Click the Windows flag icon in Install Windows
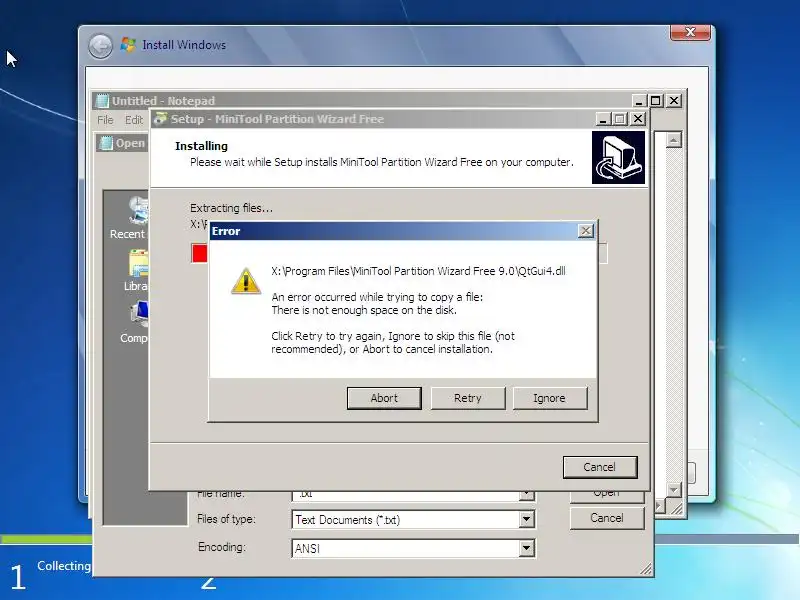Viewport: 800px width, 600px height. point(128,45)
